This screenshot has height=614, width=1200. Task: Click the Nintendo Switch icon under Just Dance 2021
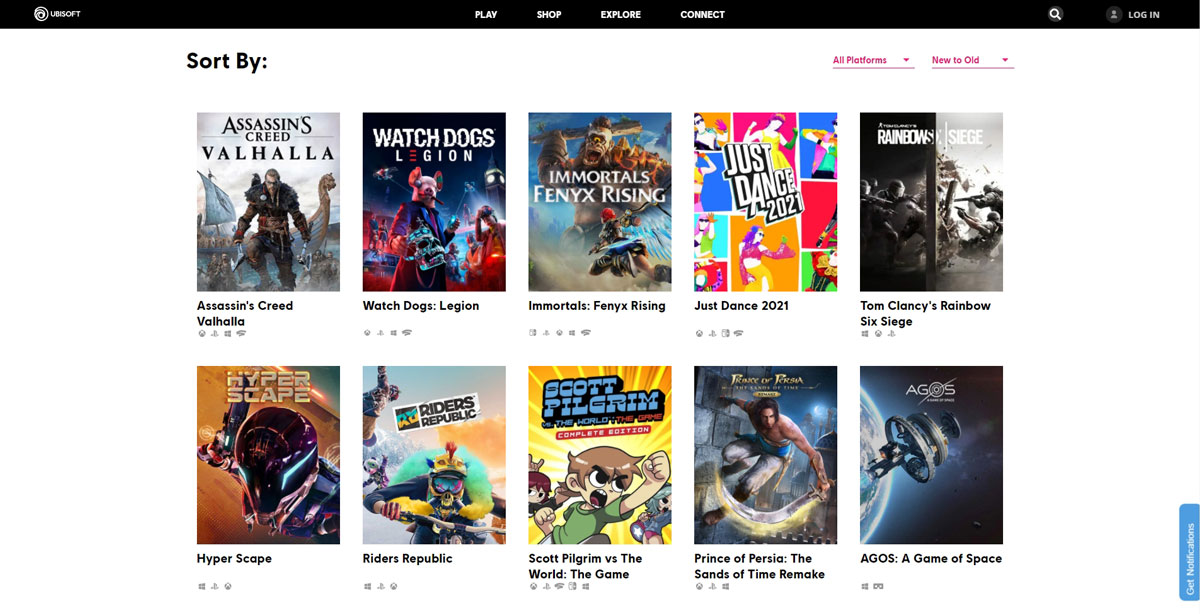725,333
